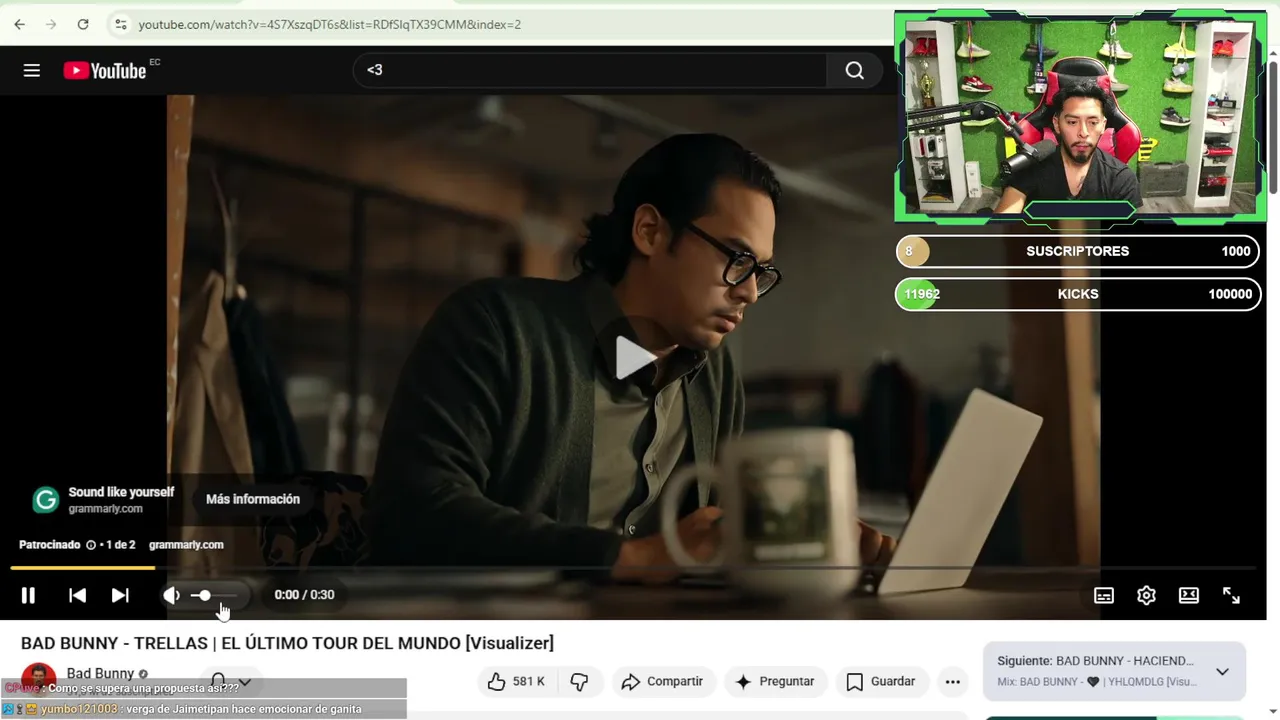The height and width of the screenshot is (720, 1280).
Task: Click the streamer webcam overlay
Action: (1080, 116)
